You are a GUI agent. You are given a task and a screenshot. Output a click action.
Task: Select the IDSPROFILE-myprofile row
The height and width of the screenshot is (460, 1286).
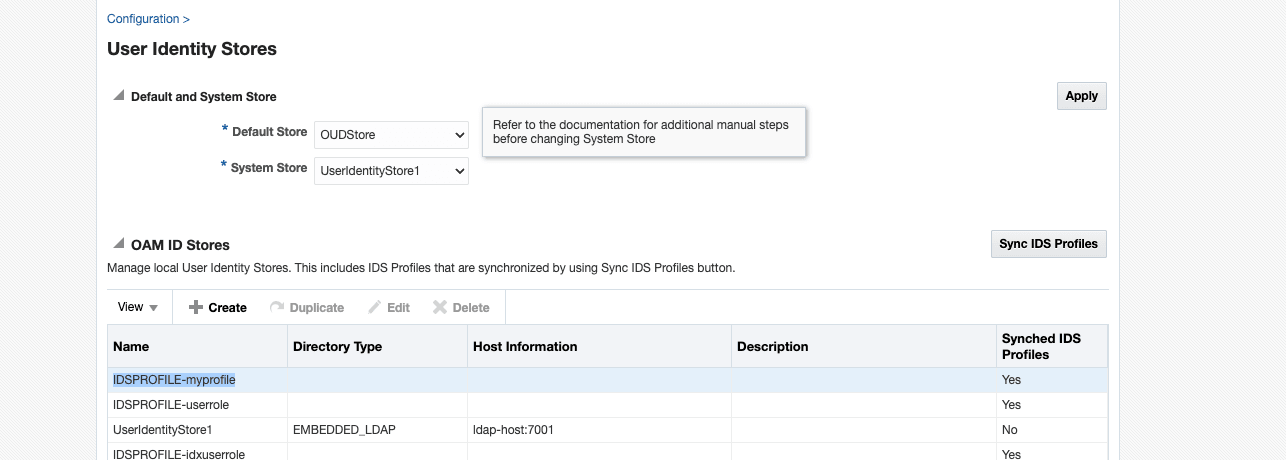tap(174, 380)
